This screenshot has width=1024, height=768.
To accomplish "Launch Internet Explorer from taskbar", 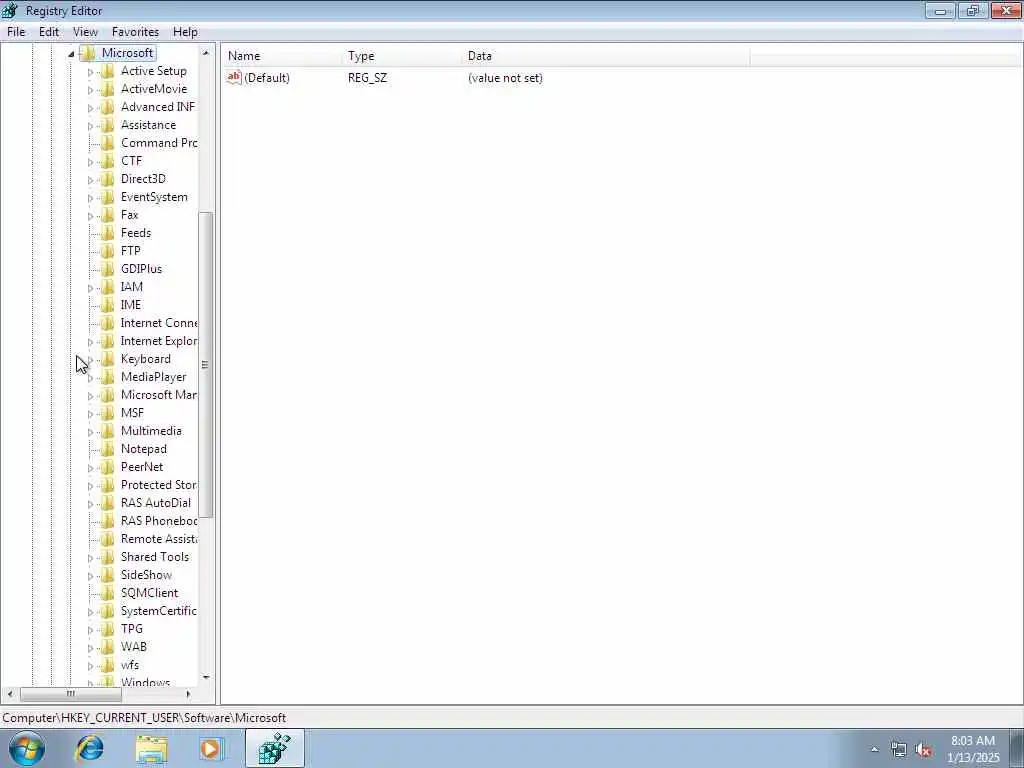I will (89, 749).
